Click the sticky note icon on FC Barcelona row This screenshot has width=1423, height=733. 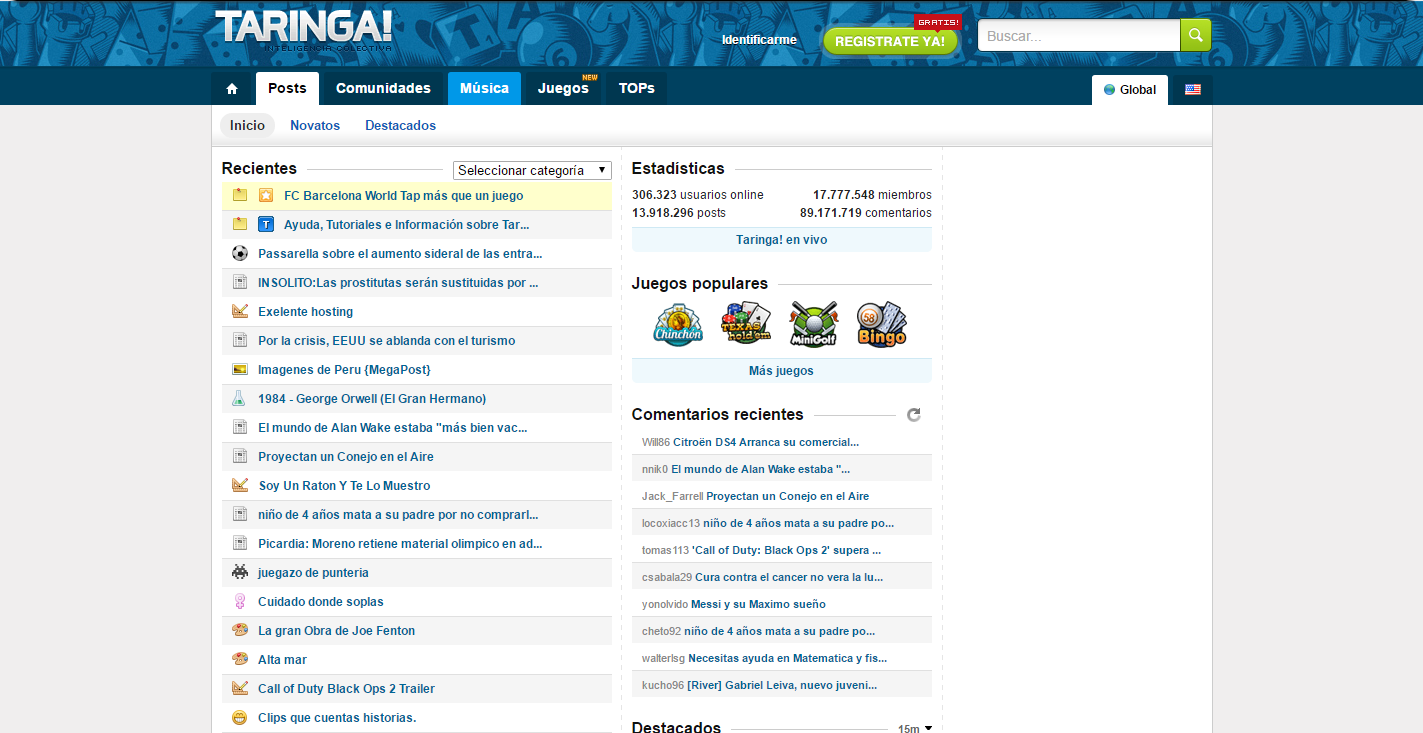click(x=240, y=195)
